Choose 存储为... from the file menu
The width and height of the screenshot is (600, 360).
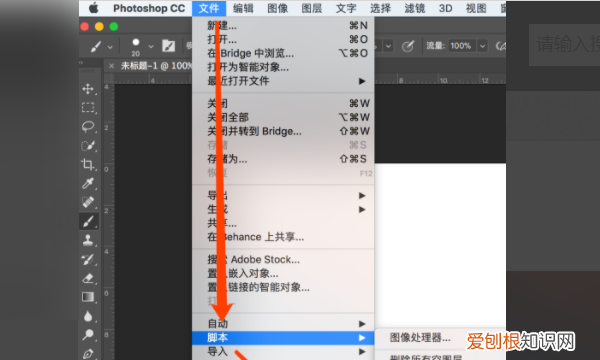point(283,159)
